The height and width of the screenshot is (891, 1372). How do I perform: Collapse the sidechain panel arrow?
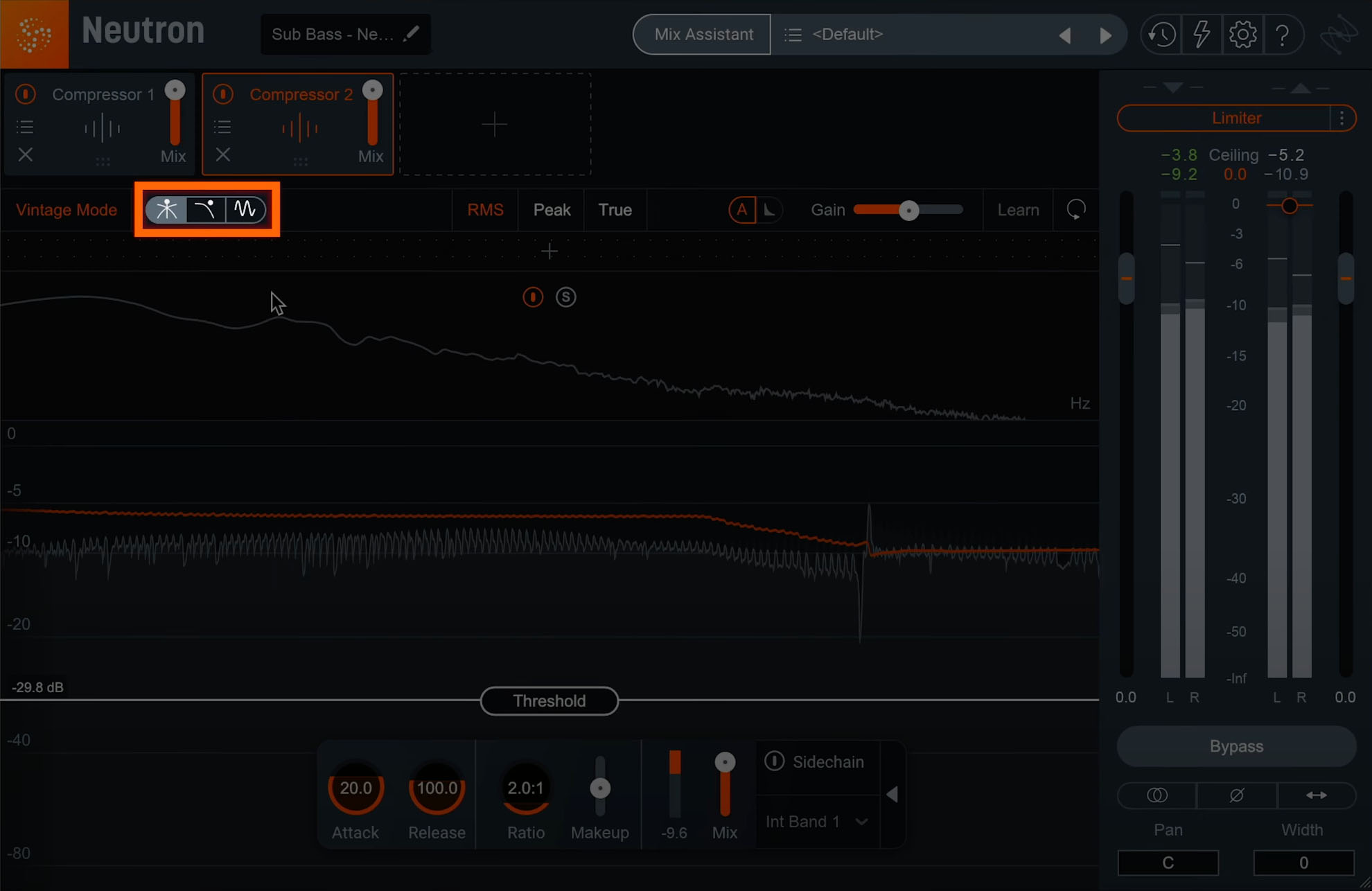click(892, 794)
